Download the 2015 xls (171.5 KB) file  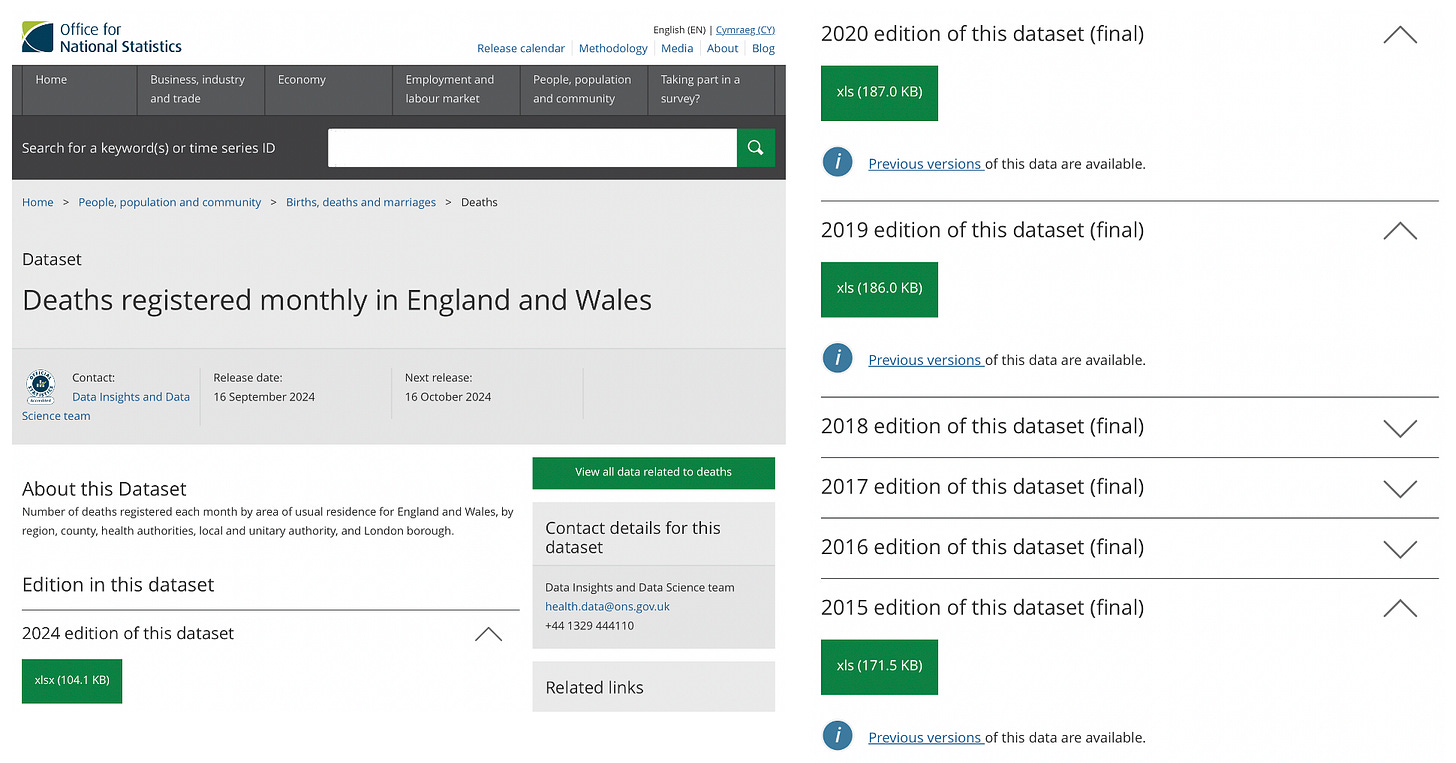coord(879,666)
